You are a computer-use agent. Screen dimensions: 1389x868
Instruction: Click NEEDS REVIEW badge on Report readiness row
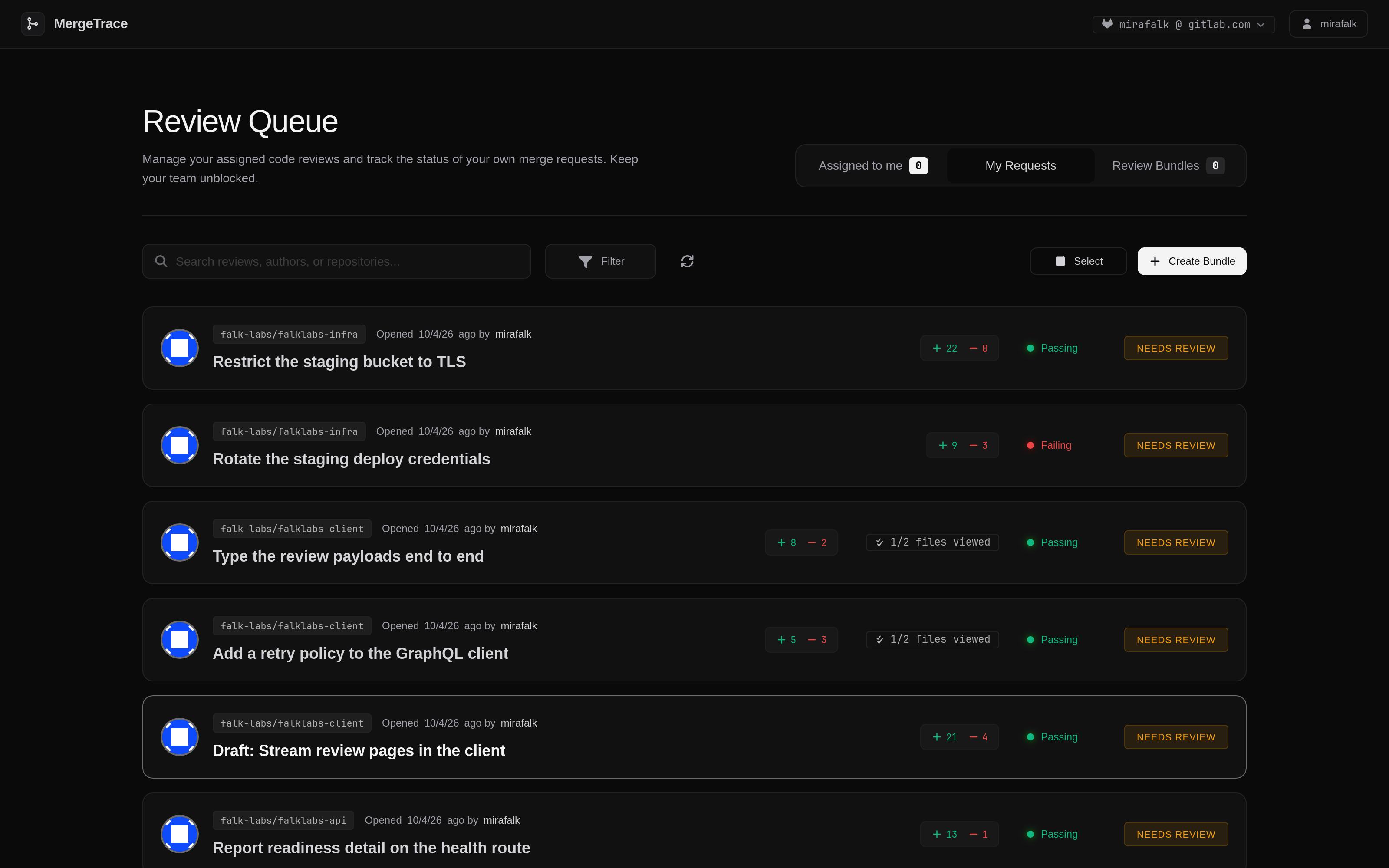(x=1175, y=834)
